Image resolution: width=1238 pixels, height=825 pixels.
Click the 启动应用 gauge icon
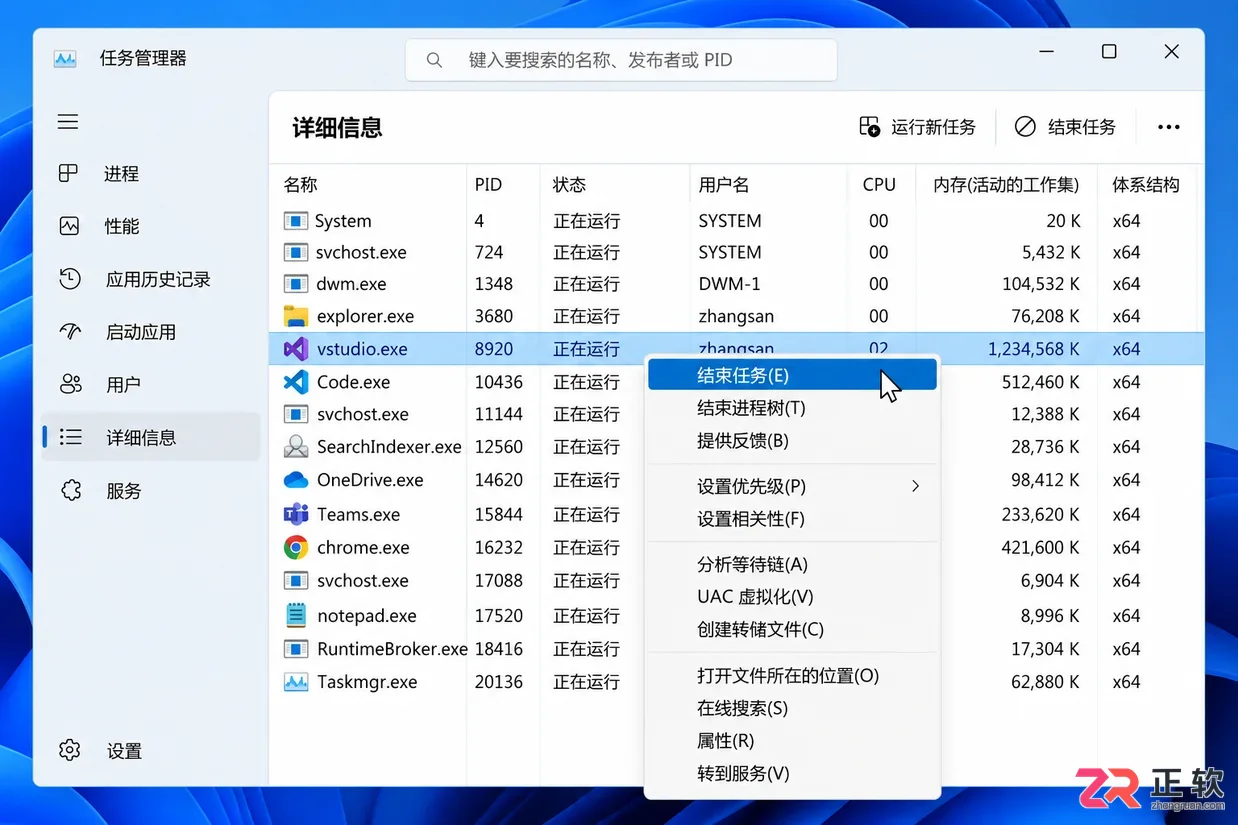[70, 331]
